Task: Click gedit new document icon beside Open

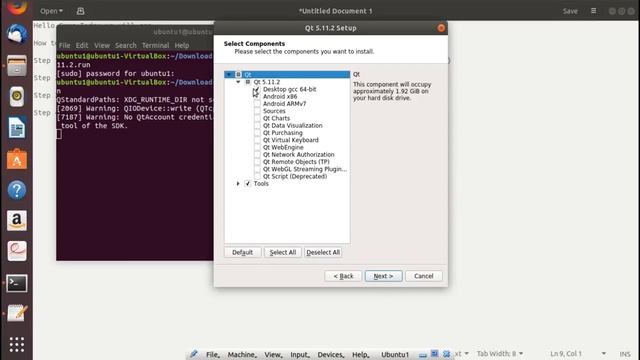Action: (80, 11)
